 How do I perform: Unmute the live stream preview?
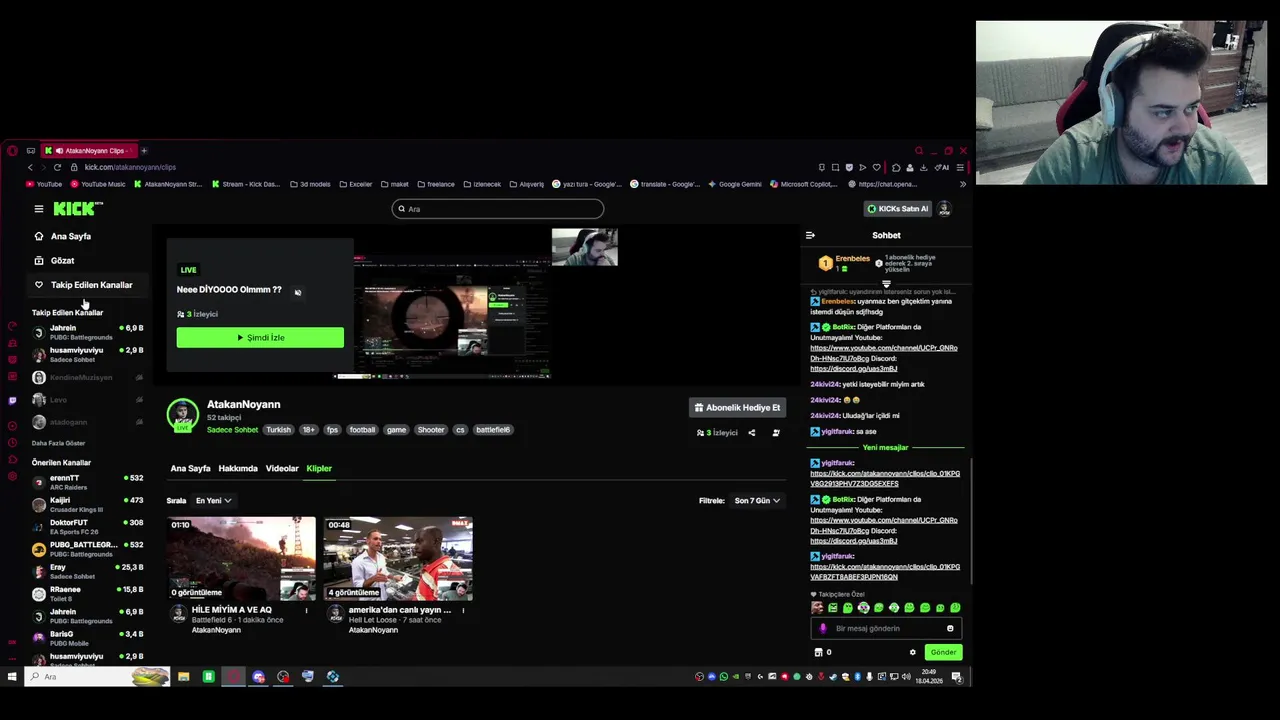[298, 292]
